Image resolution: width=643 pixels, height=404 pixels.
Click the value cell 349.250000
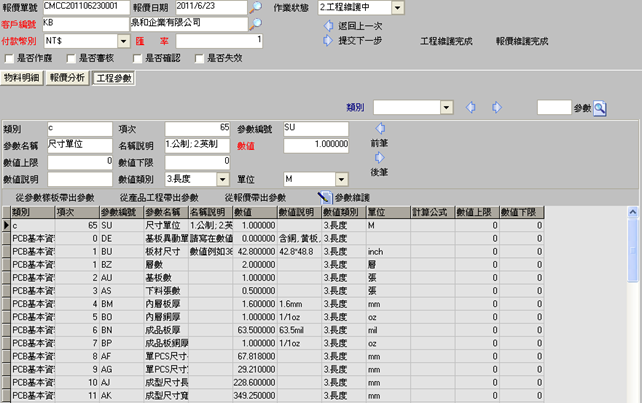tap(255, 396)
